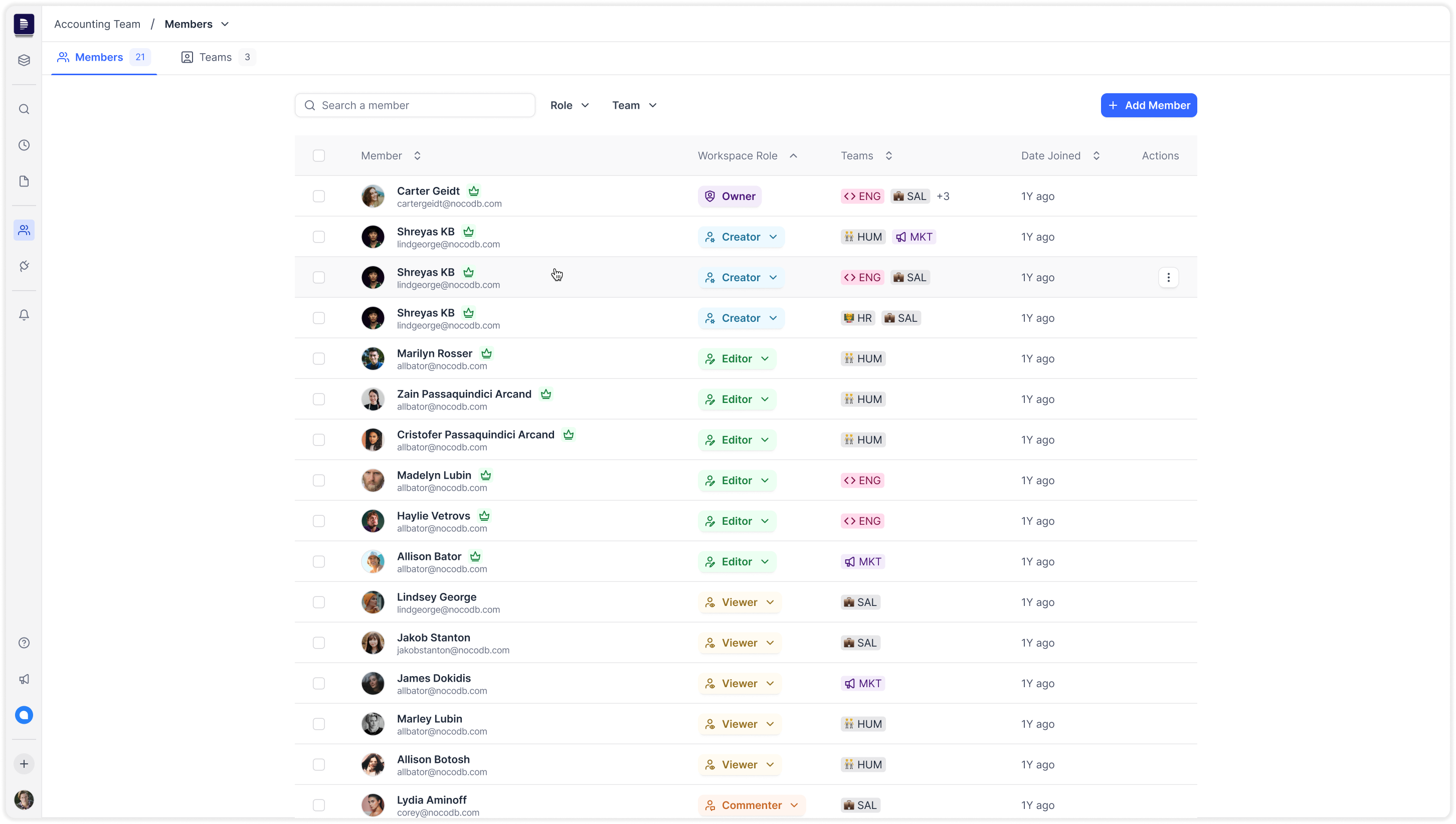This screenshot has height=824, width=1456.
Task: Click the integrations plug icon
Action: coord(24,267)
